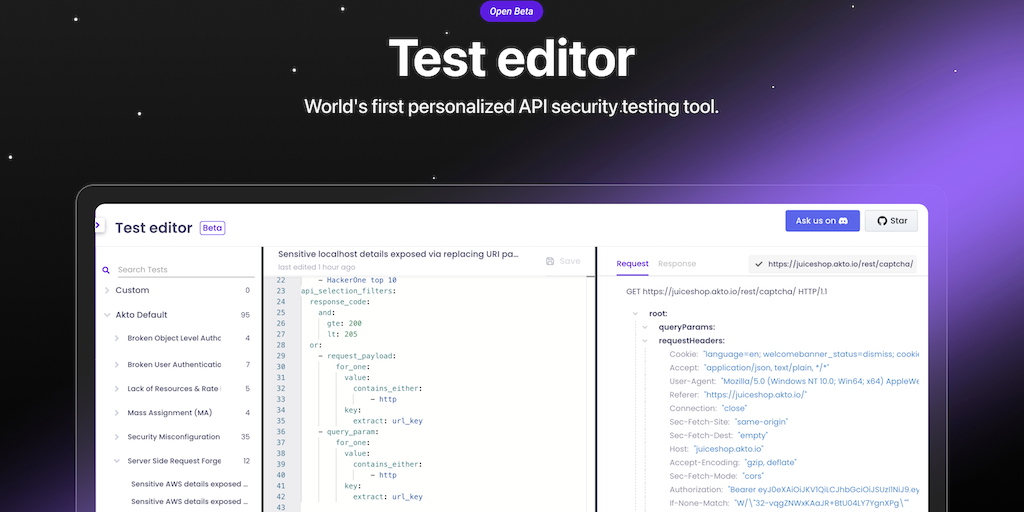The image size is (1024, 512).
Task: Expand the Custom tests category
Action: coord(106,290)
